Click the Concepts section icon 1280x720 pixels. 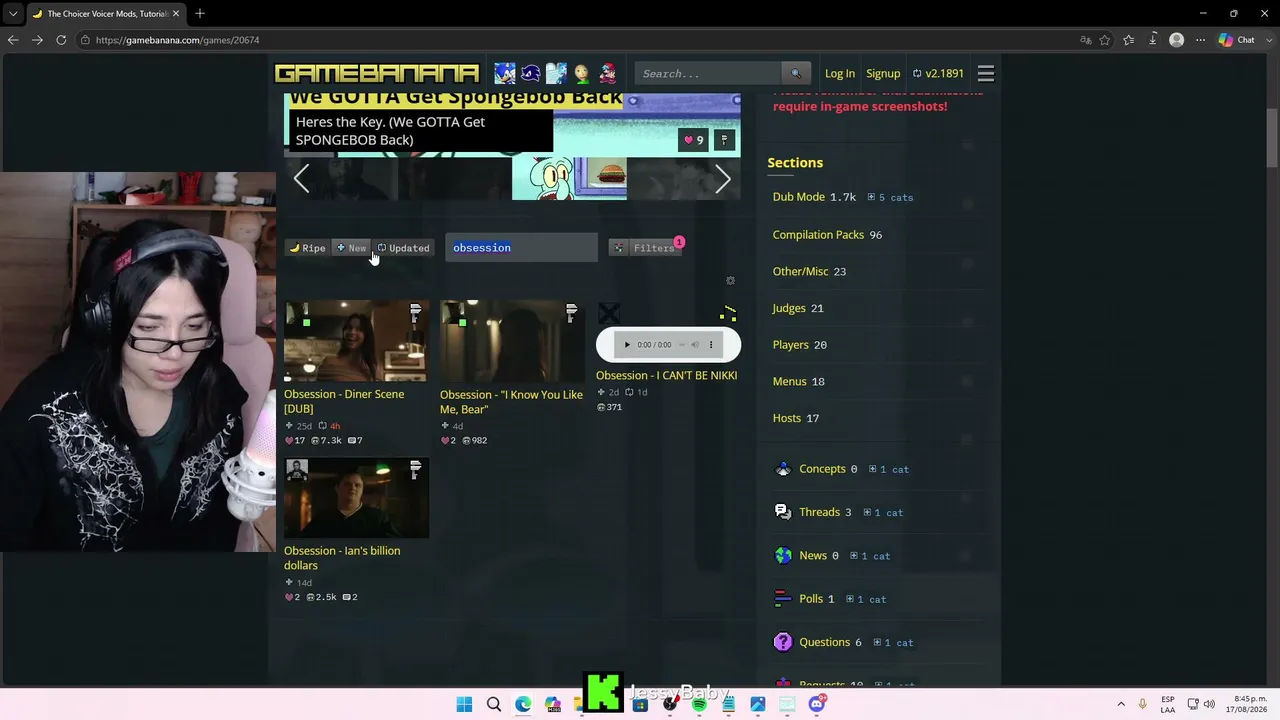(x=783, y=469)
